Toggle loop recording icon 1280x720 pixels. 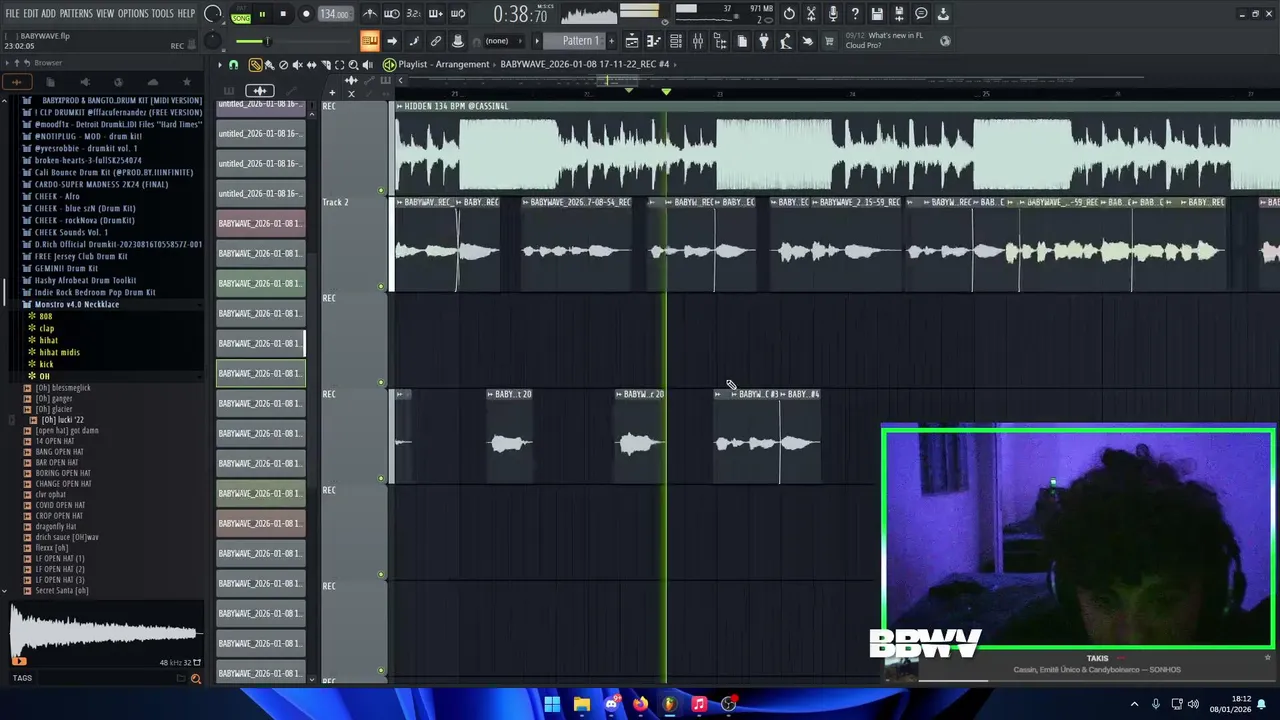tap(458, 14)
